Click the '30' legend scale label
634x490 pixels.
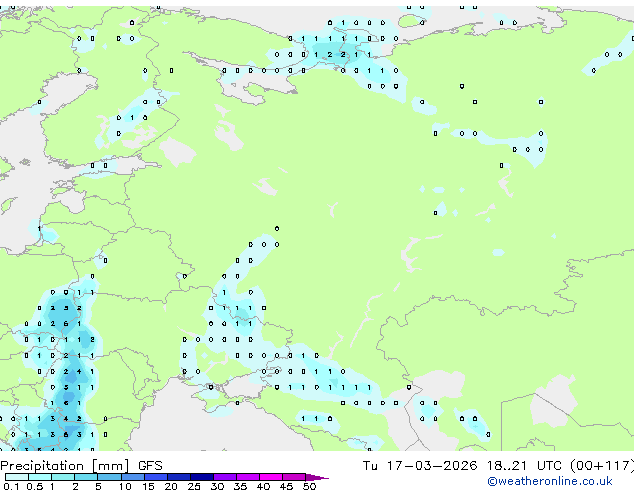click(x=218, y=486)
